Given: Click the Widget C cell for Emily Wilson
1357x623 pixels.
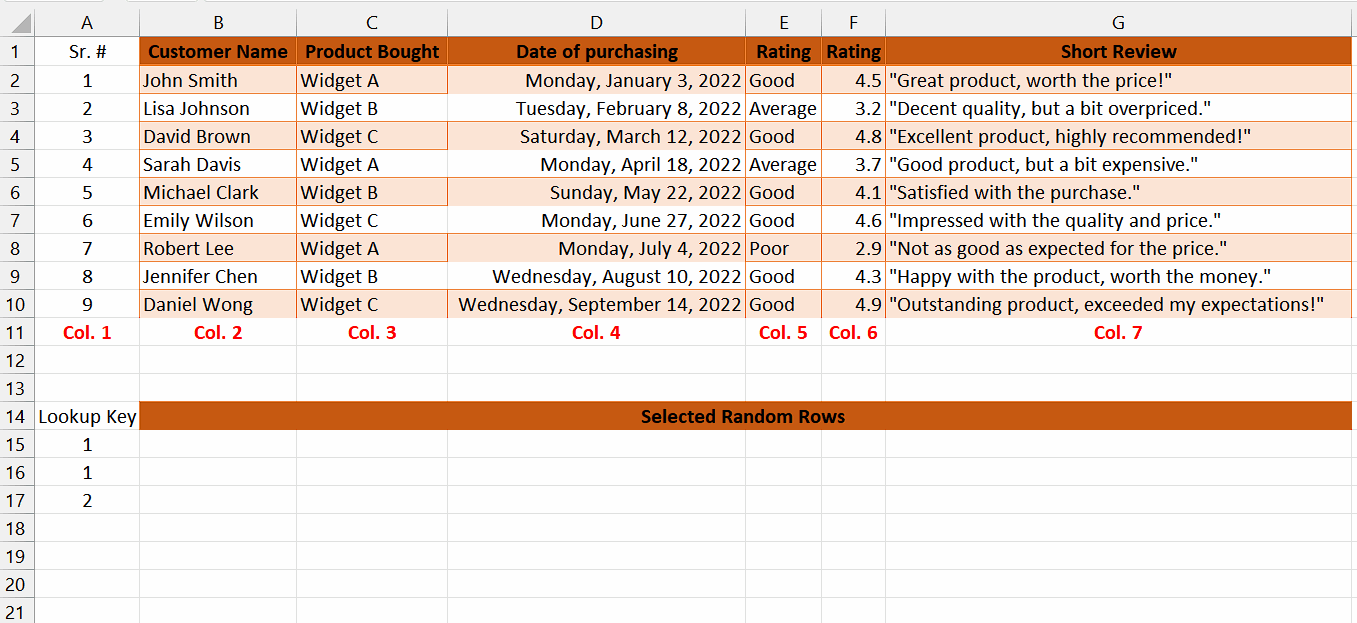Looking at the screenshot, I should [371, 220].
